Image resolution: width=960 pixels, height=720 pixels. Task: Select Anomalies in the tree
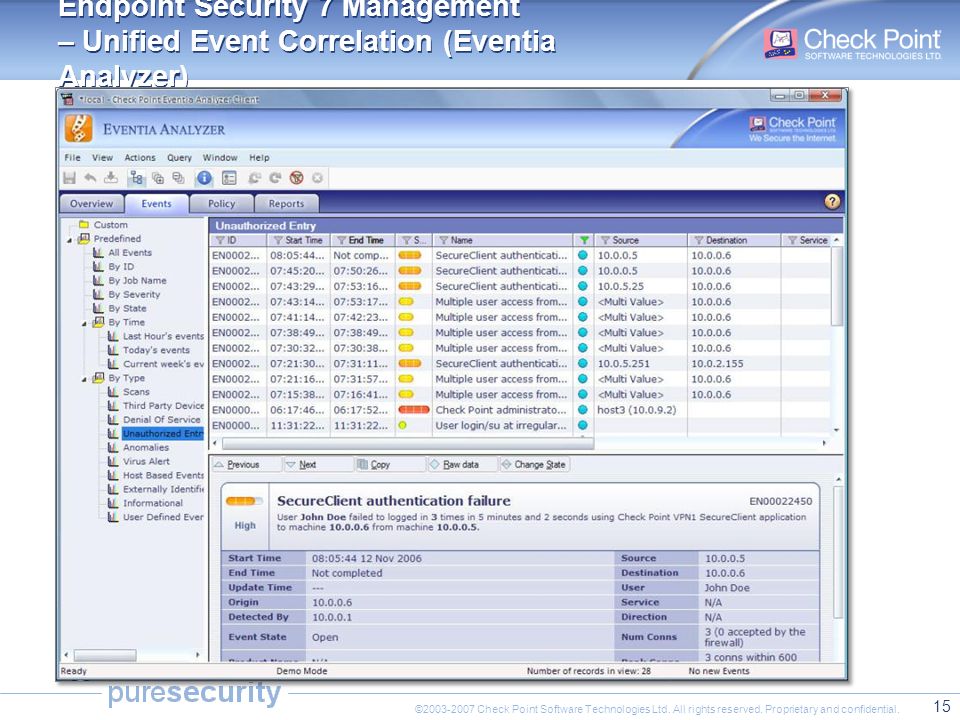[146, 448]
